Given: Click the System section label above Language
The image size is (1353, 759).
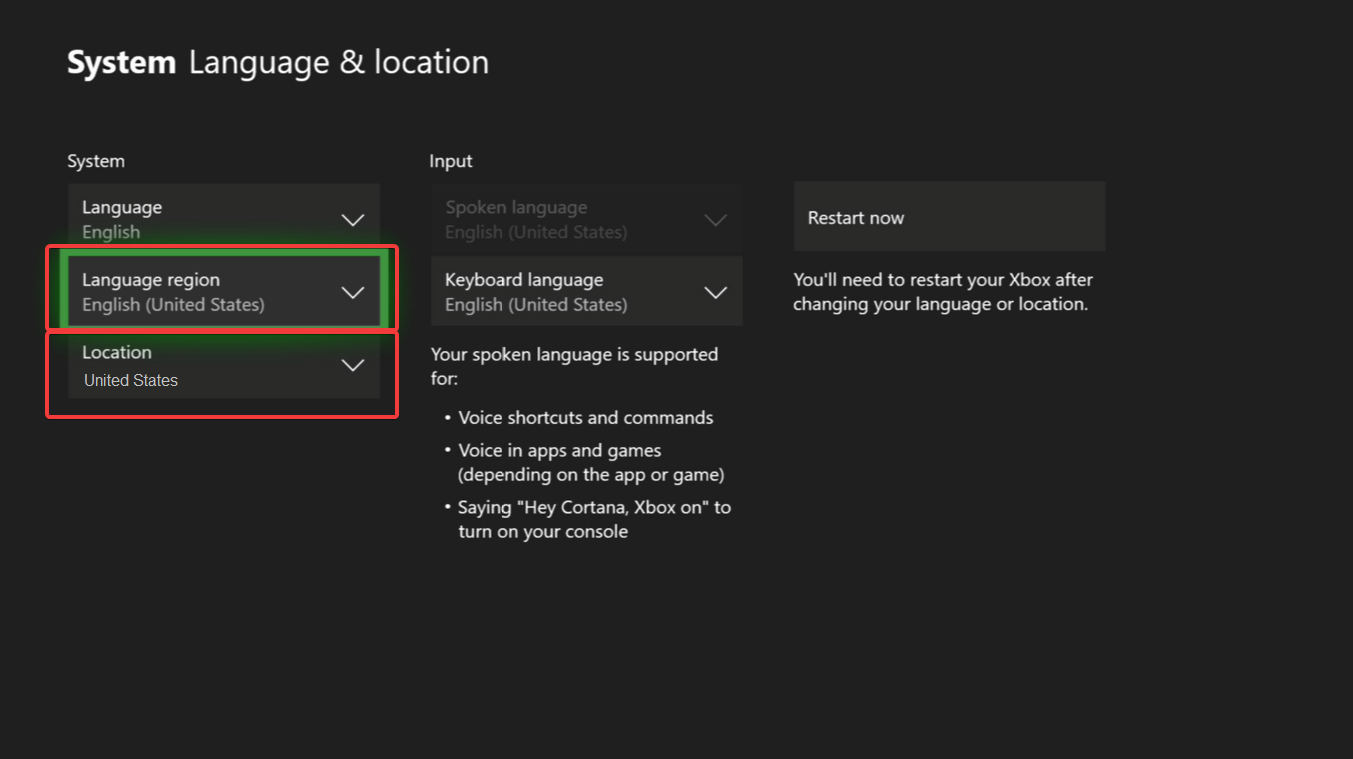Looking at the screenshot, I should click(x=96, y=161).
